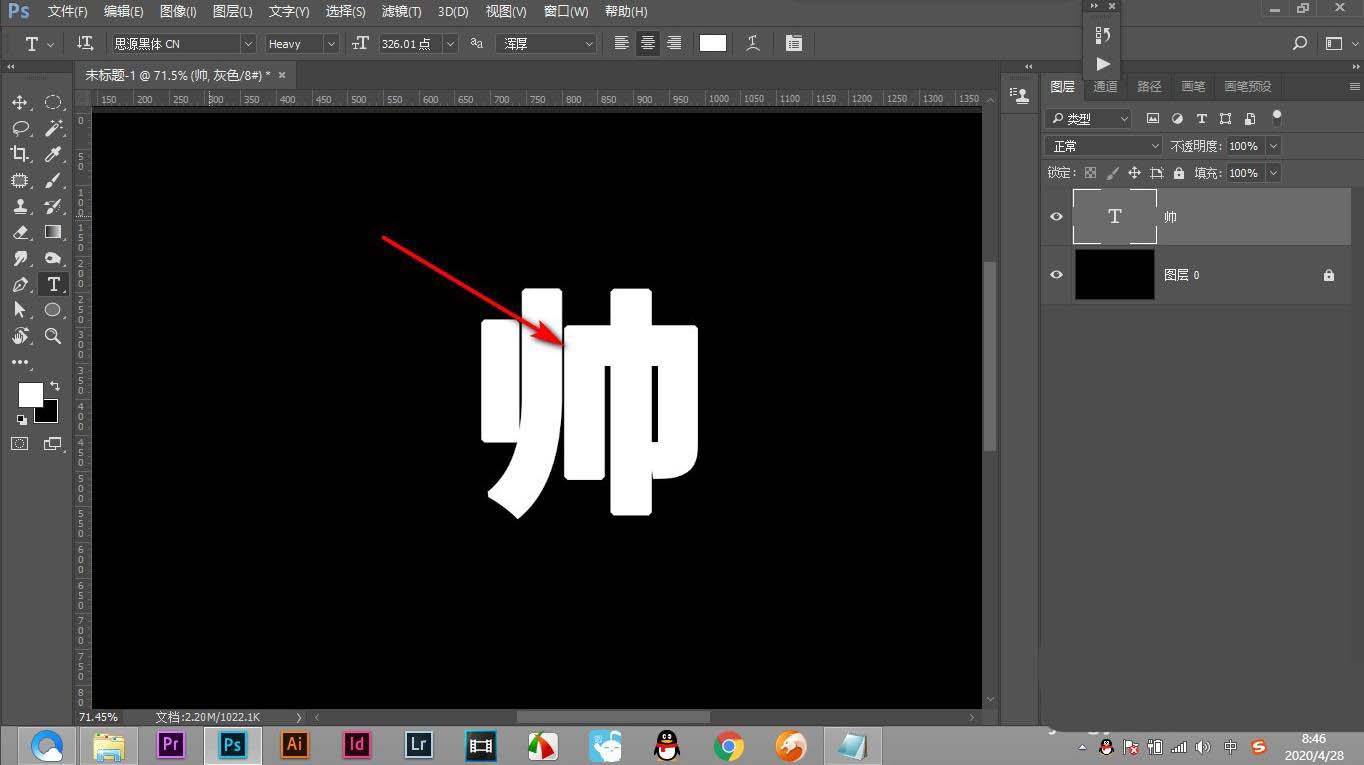1364x765 pixels.
Task: Select the Elliptical Marquee tool
Action: (53, 102)
